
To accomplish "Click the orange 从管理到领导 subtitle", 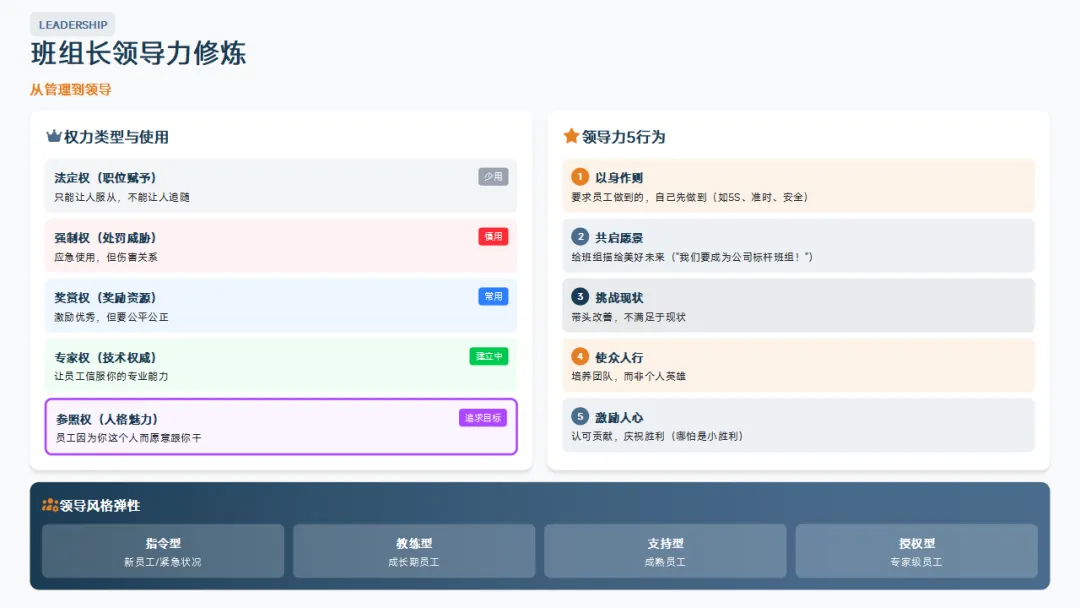I will pyautogui.click(x=70, y=90).
